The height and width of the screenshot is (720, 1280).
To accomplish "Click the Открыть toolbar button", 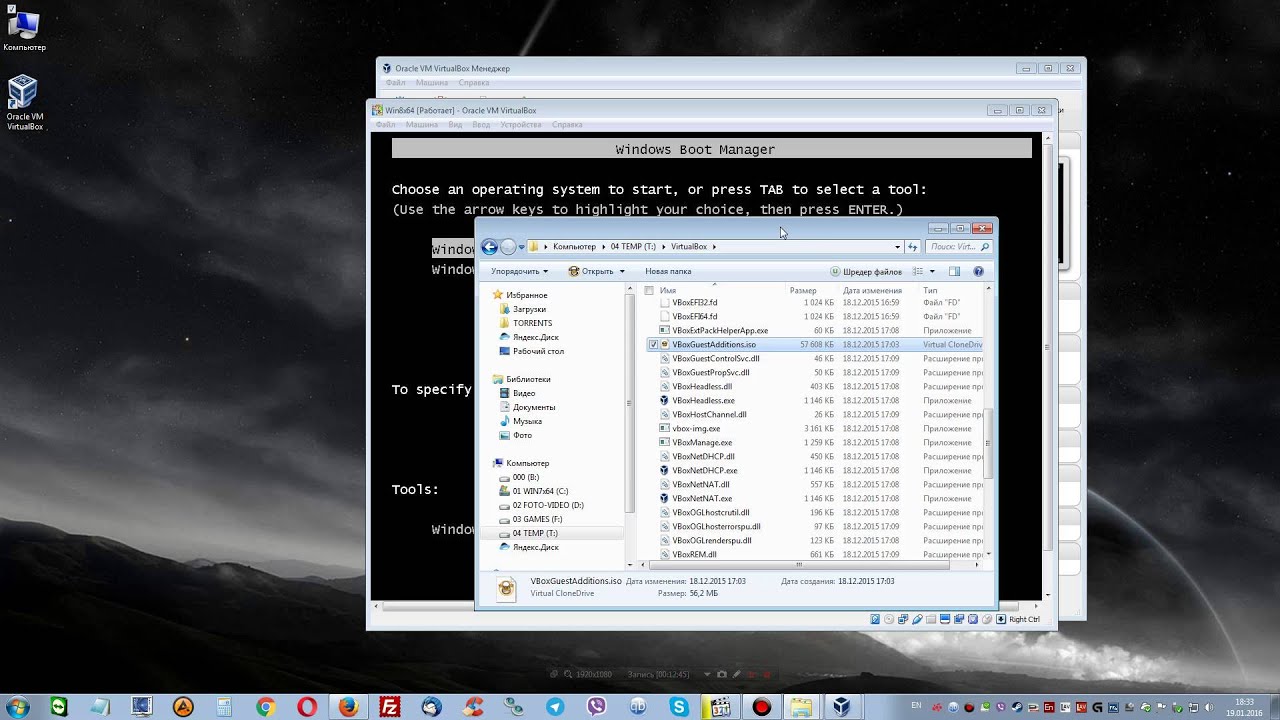I will 591,271.
